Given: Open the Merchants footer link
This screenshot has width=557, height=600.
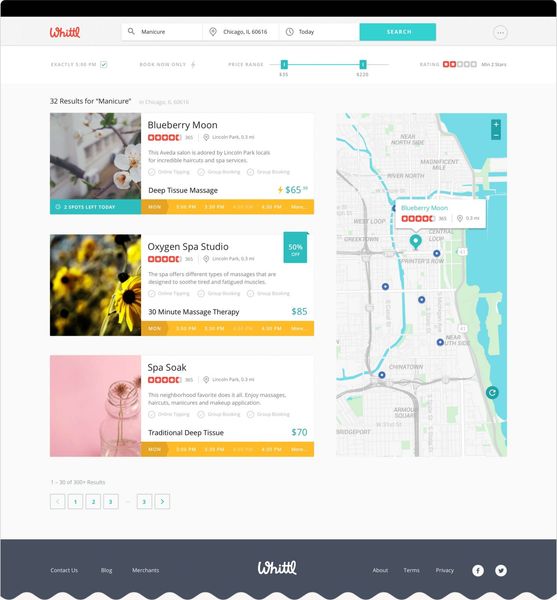Looking at the screenshot, I should pos(145,570).
